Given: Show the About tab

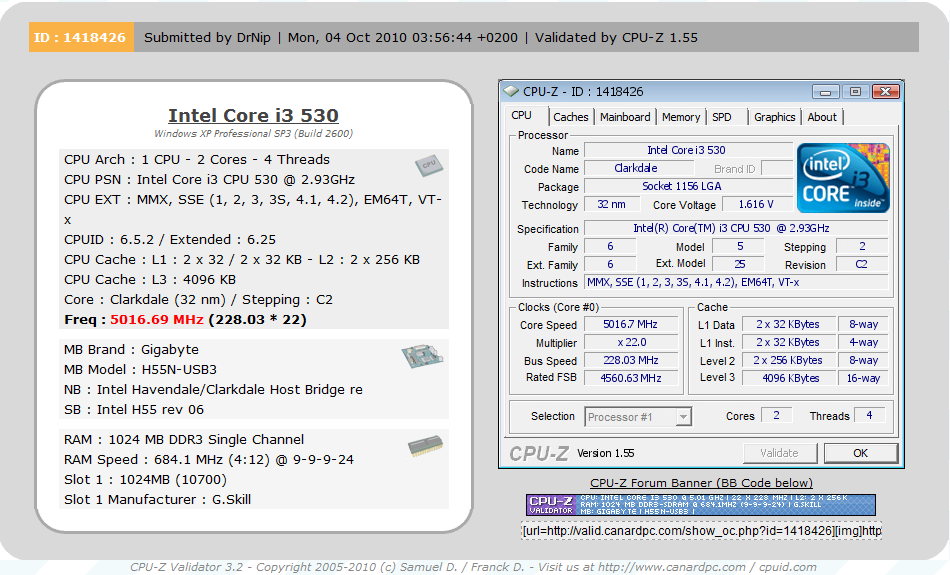Looking at the screenshot, I should click(822, 117).
